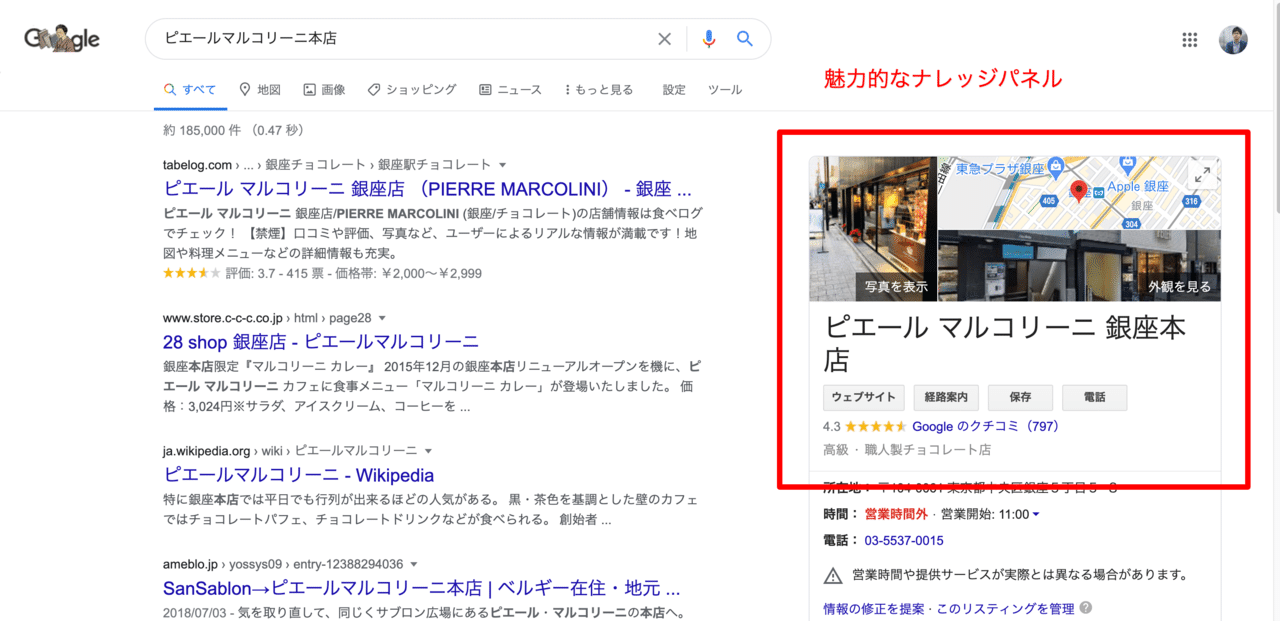
Task: Select the result count text 約 185,000 件
Action: tap(204, 130)
